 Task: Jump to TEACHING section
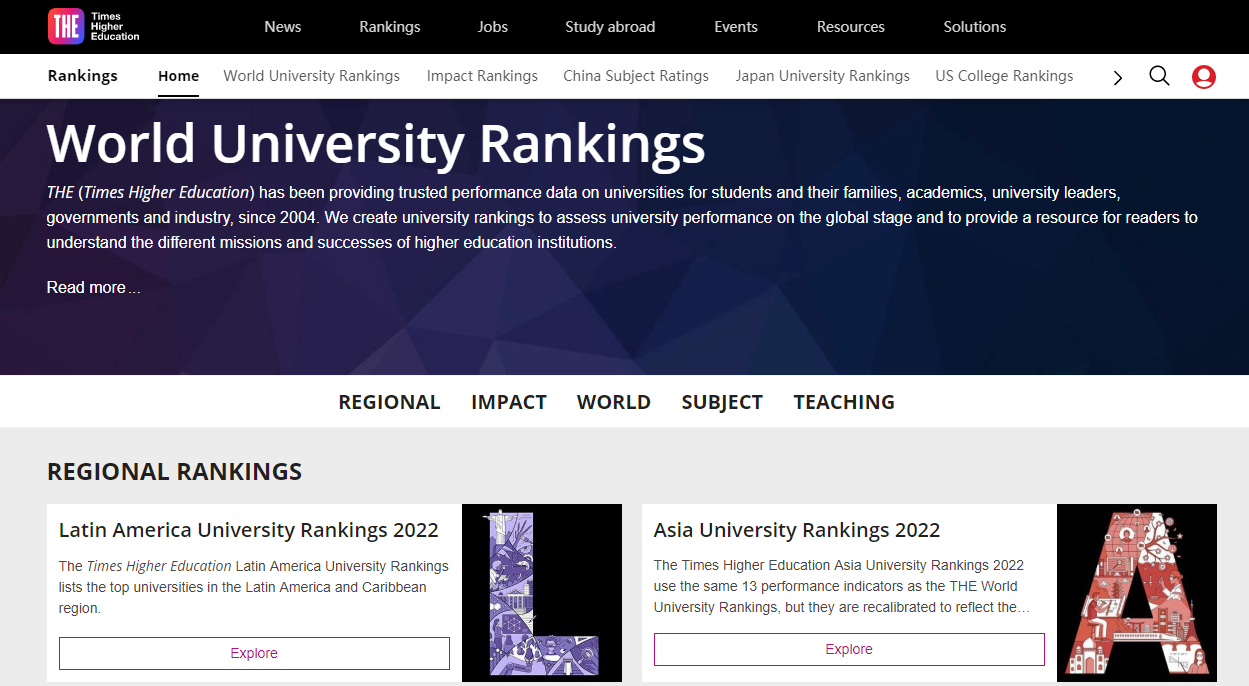pos(844,402)
